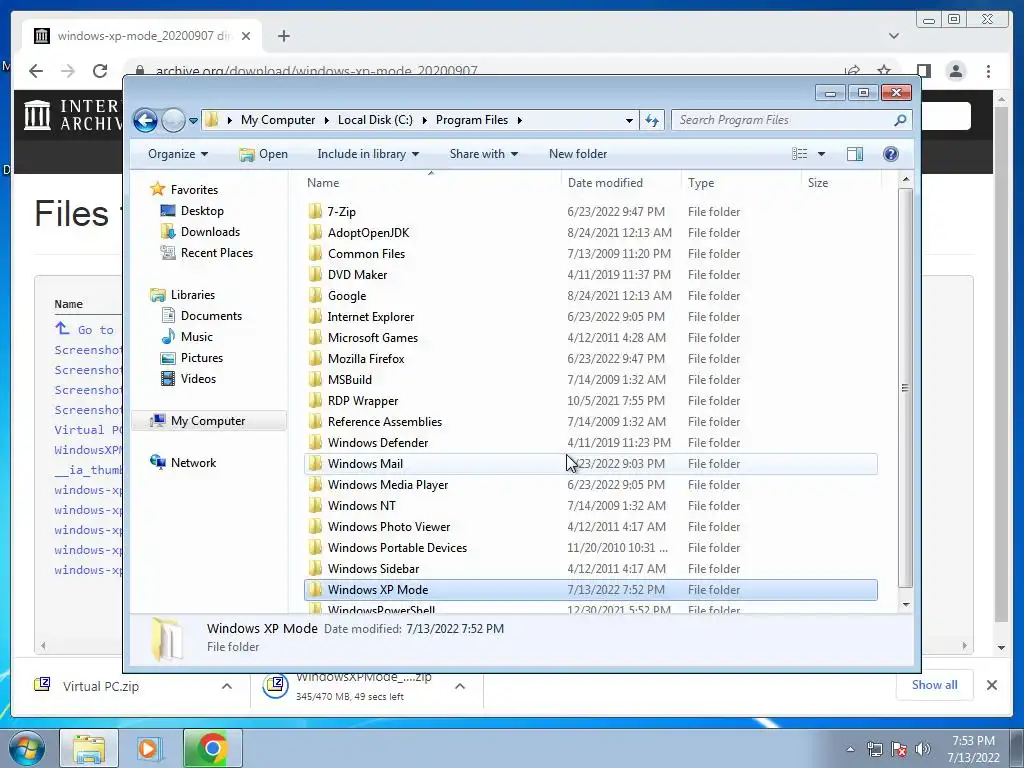Click Show all downloads in Chrome
The height and width of the screenshot is (768, 1024).
[935, 685]
